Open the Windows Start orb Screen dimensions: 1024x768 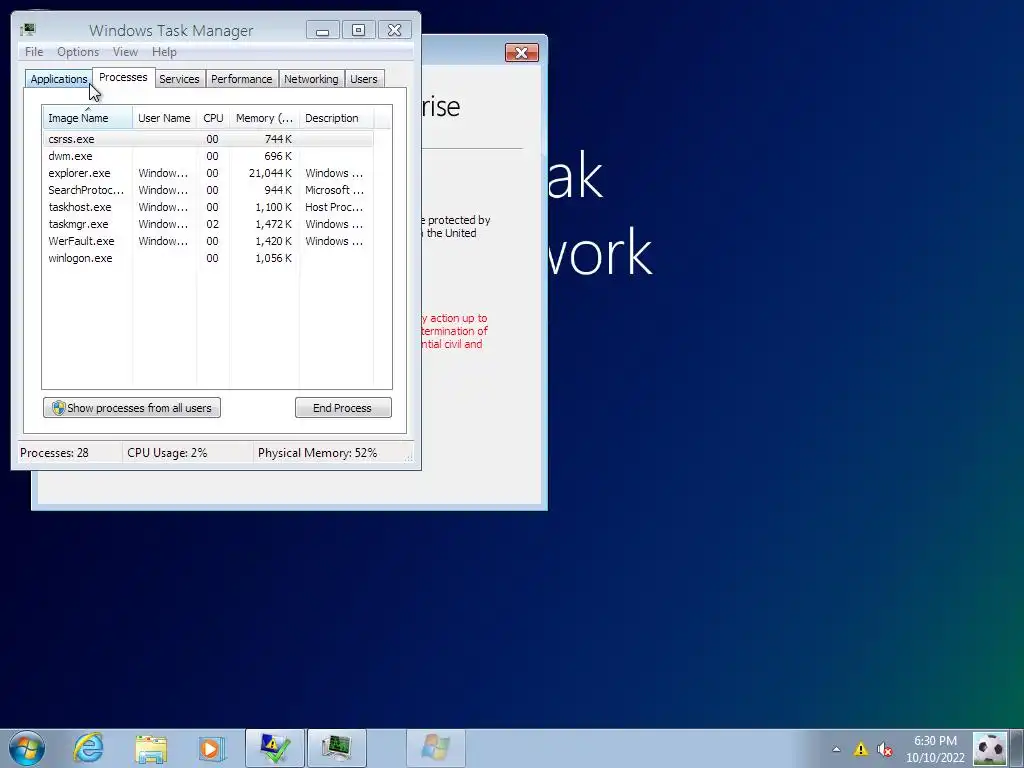(x=27, y=748)
